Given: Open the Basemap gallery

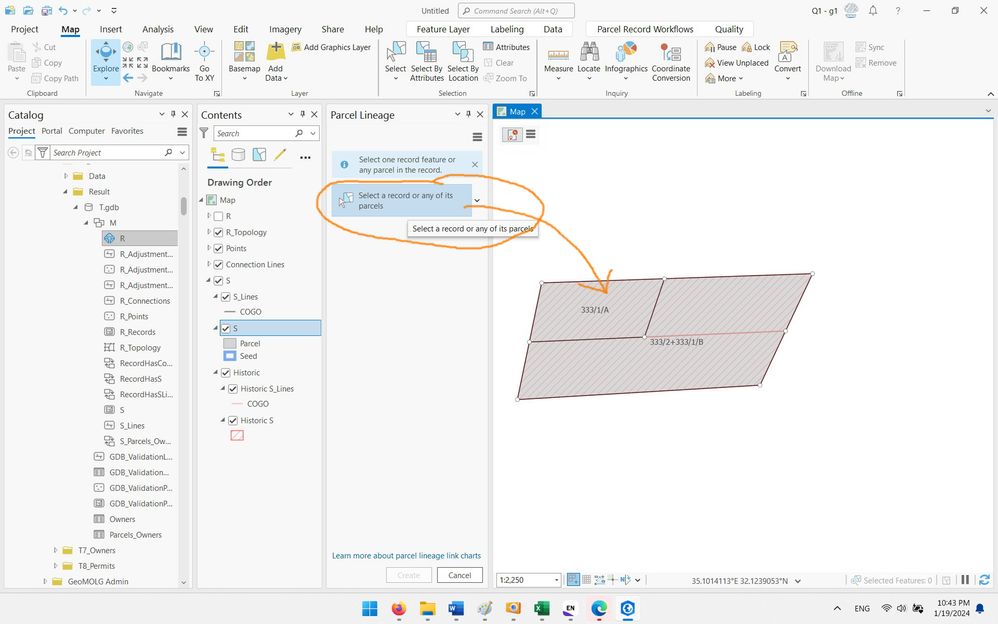Looking at the screenshot, I should (244, 61).
